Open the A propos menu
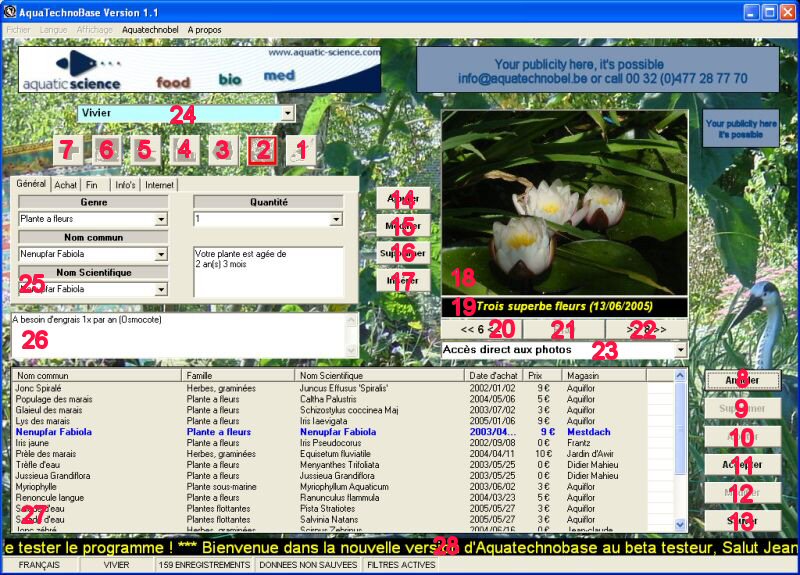The image size is (800, 575). click(205, 30)
